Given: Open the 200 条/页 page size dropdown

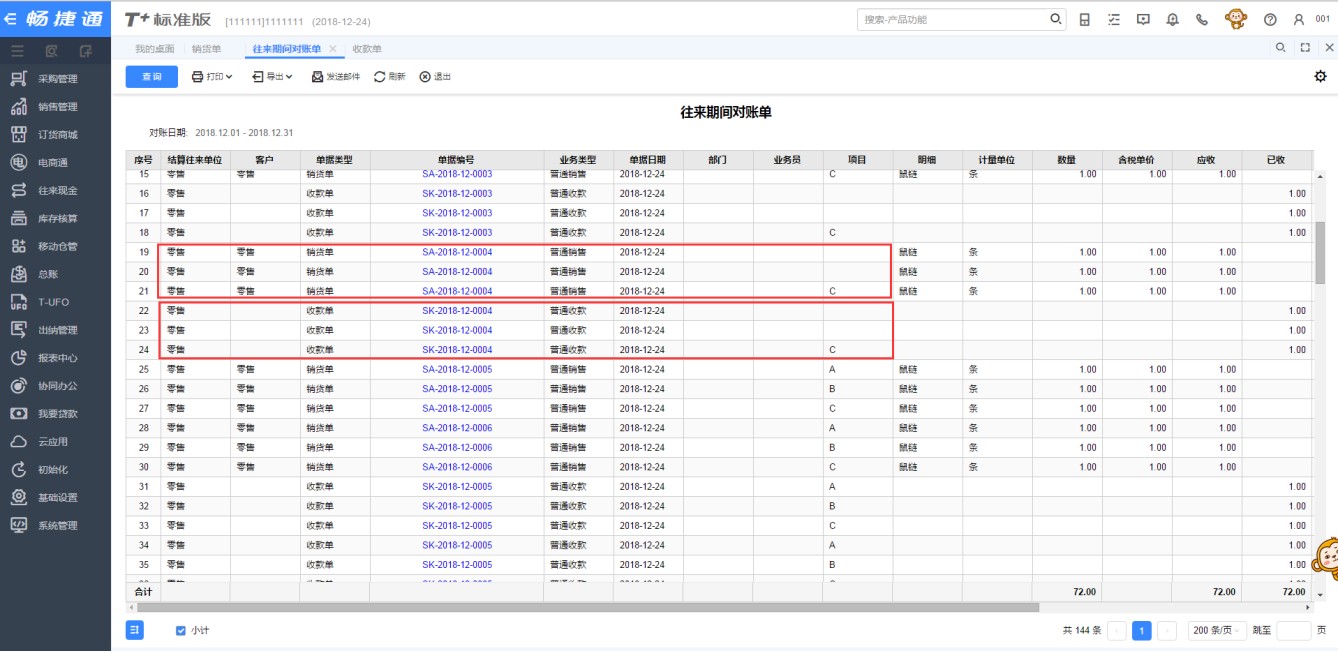Looking at the screenshot, I should pyautogui.click(x=1214, y=631).
